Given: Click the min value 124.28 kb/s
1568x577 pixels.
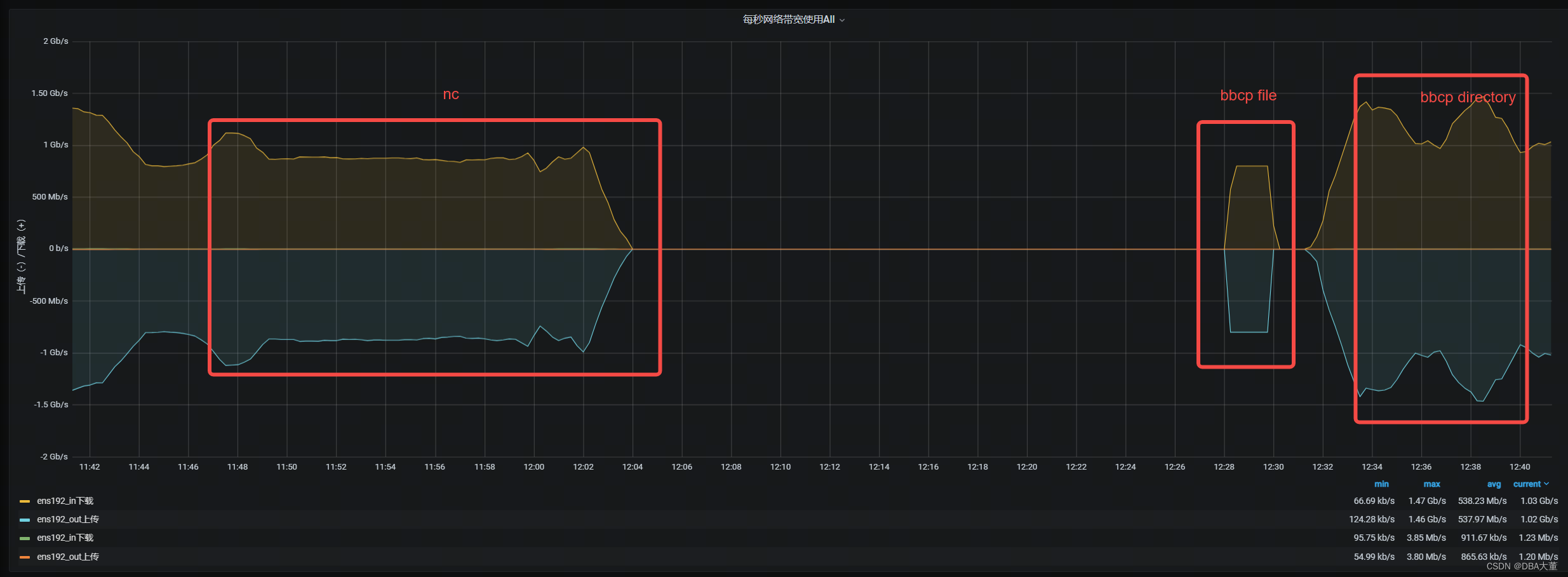Looking at the screenshot, I should [1372, 520].
